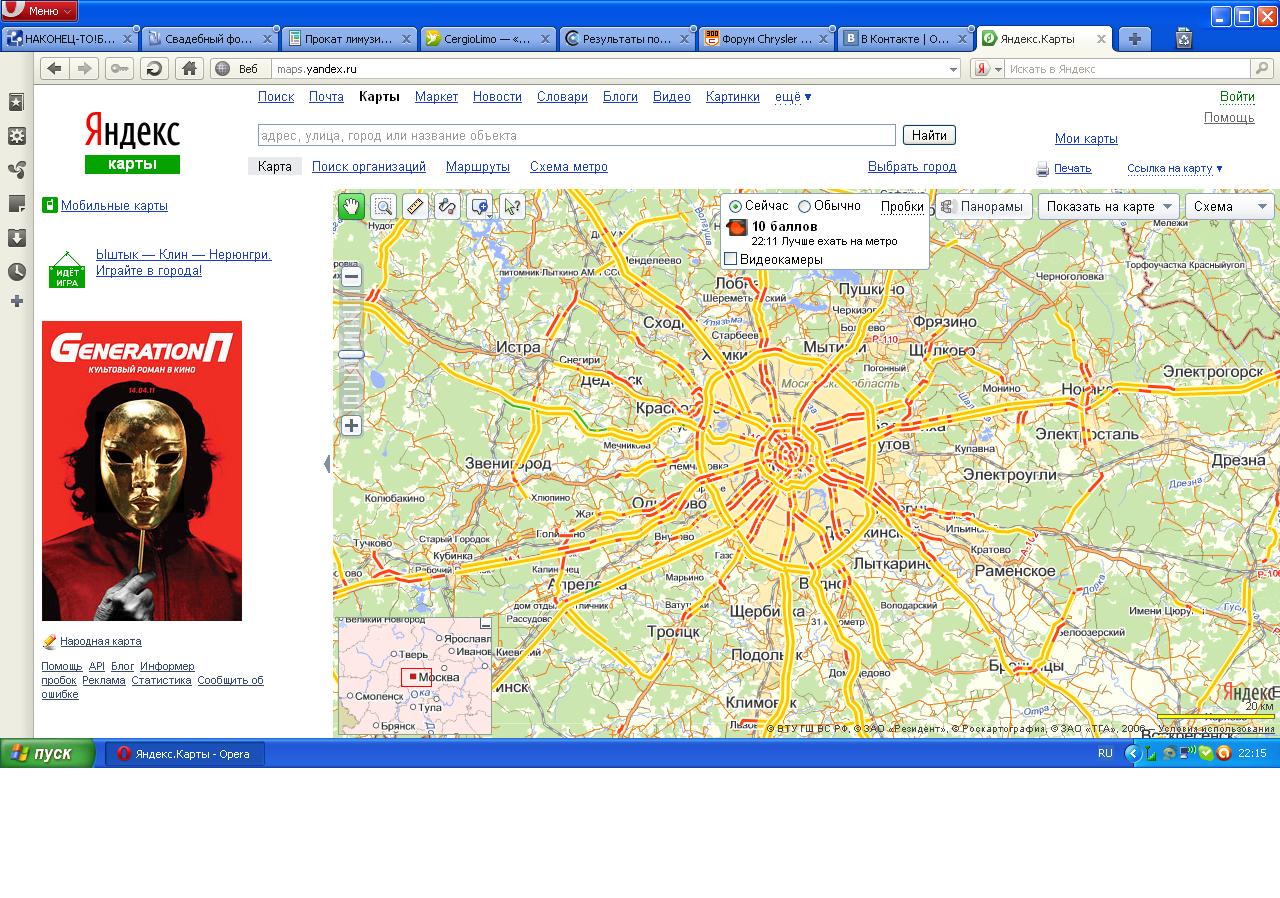Click the Generation П movie ad banner
Screen dimensions: 1280x898
click(142, 471)
